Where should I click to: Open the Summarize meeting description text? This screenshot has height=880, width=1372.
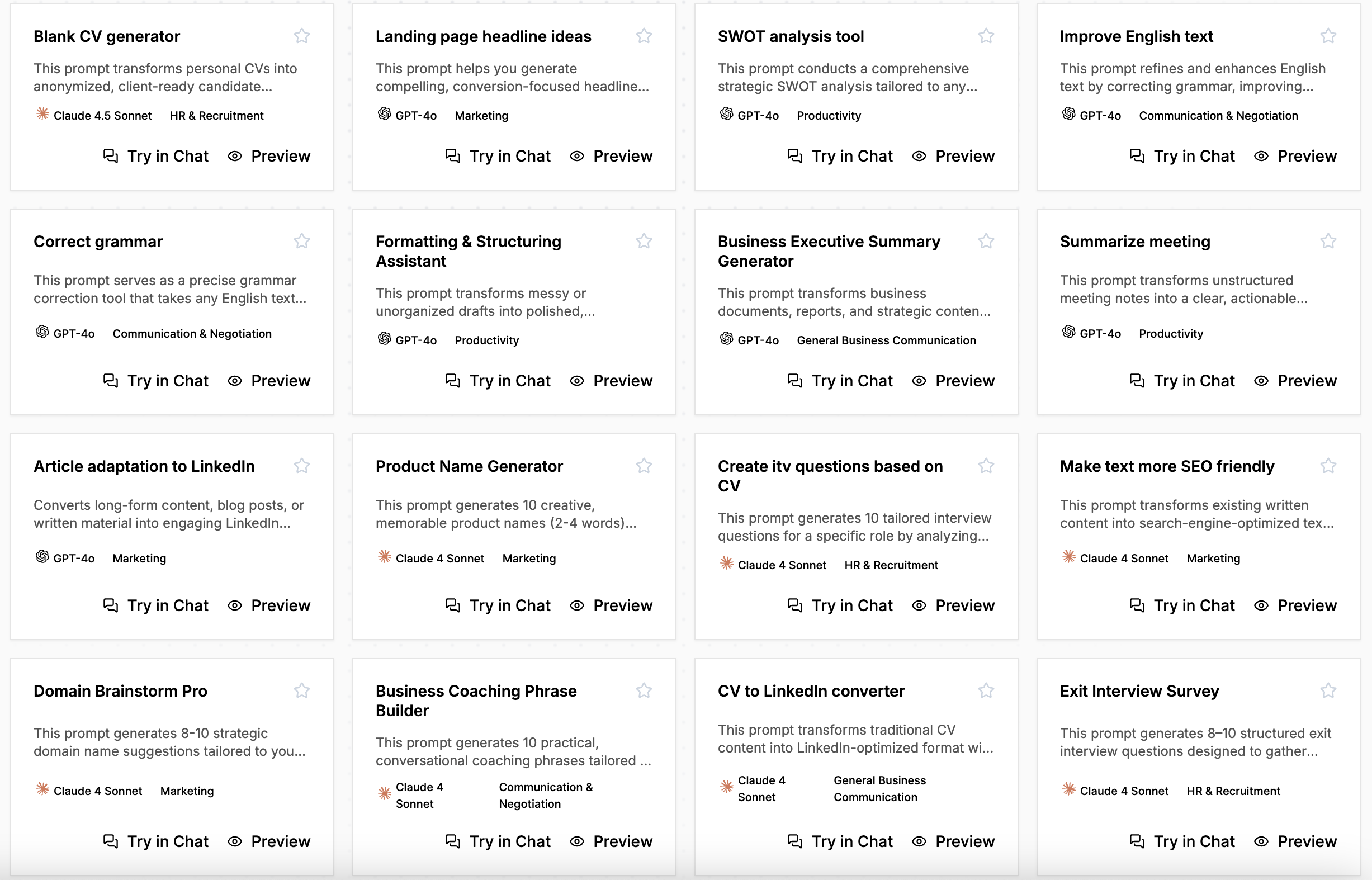1183,289
